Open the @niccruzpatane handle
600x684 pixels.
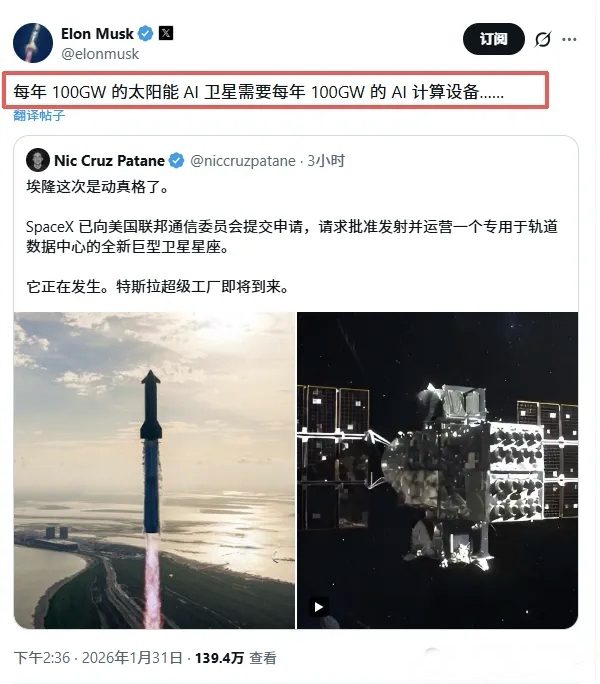(243, 161)
